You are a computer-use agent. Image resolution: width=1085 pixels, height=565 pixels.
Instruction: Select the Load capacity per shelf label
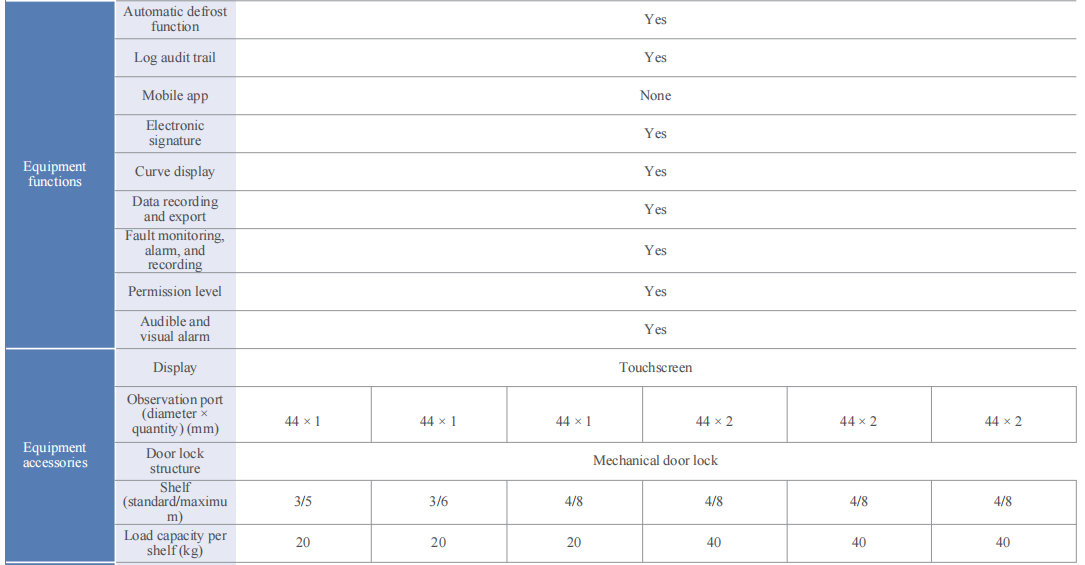(175, 543)
